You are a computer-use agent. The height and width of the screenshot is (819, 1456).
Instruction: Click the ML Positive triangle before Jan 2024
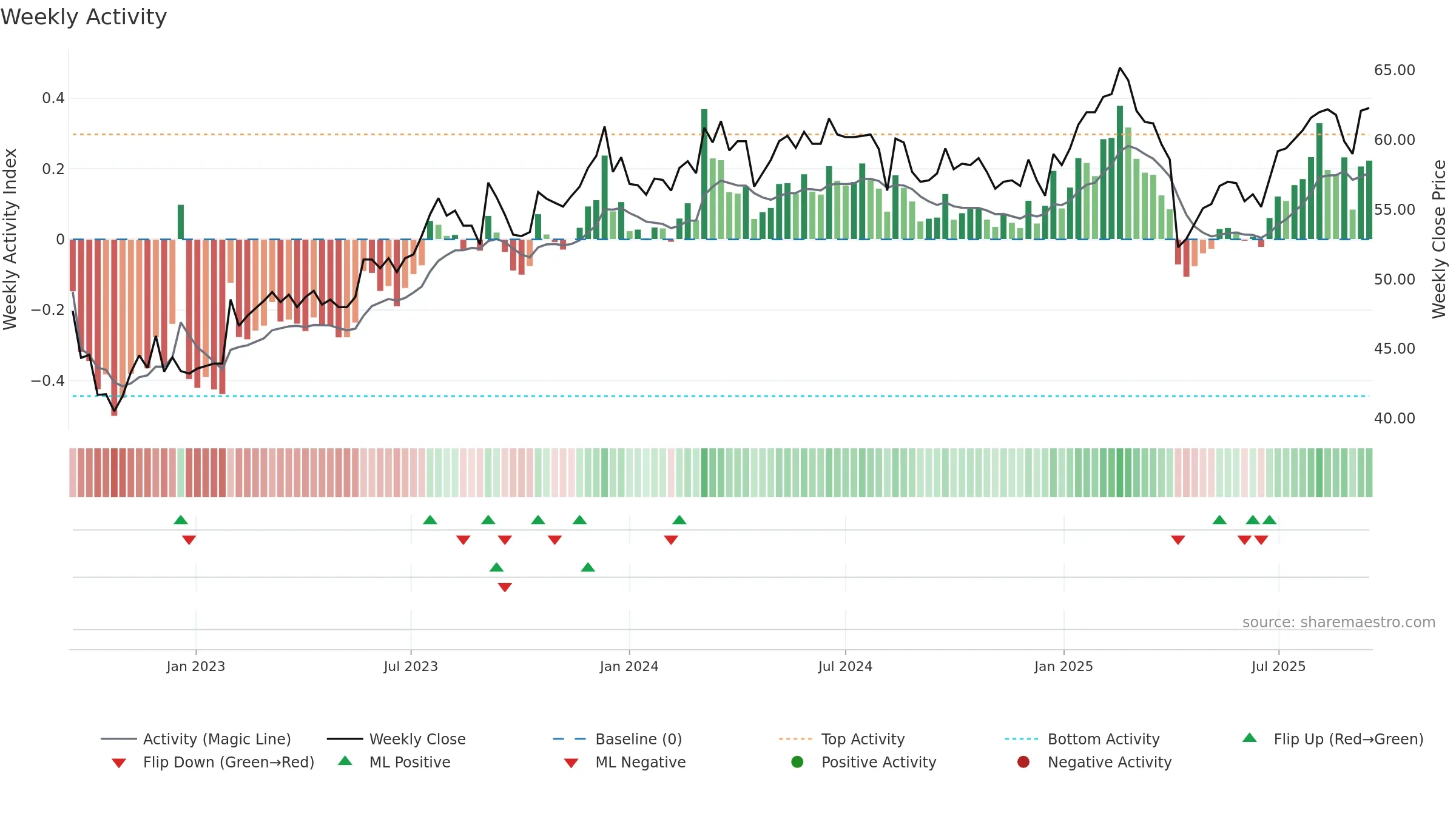(588, 567)
